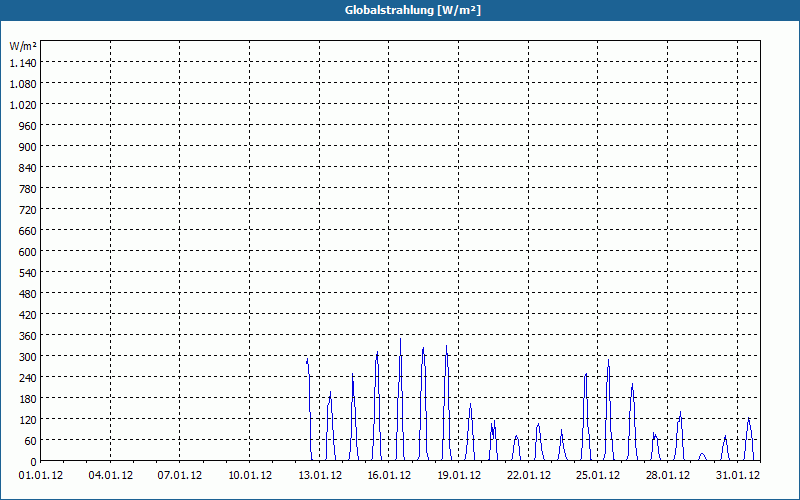Click the 840 y-axis value
This screenshot has height=500, width=800.
click(28, 168)
